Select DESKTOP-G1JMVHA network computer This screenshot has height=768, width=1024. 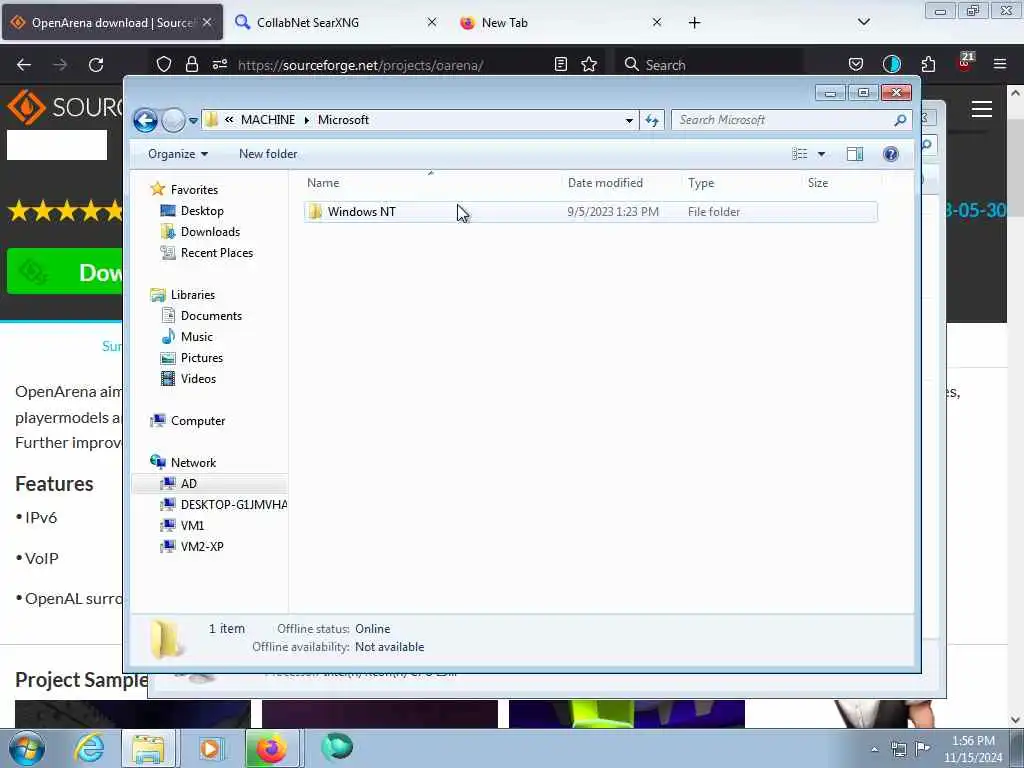pos(234,505)
